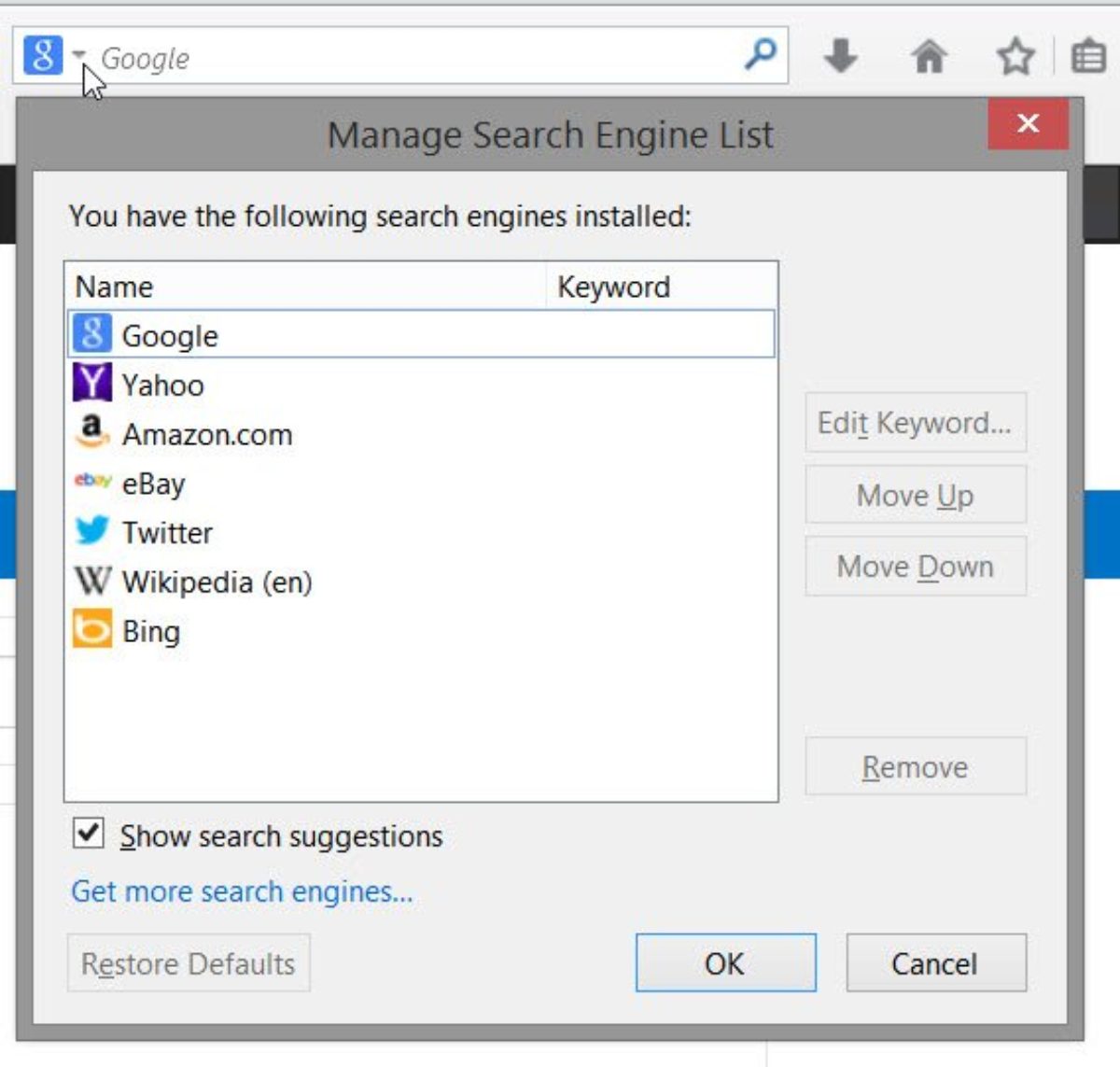Image resolution: width=1120 pixels, height=1067 pixels.
Task: Go to the Home page icon
Action: (929, 57)
